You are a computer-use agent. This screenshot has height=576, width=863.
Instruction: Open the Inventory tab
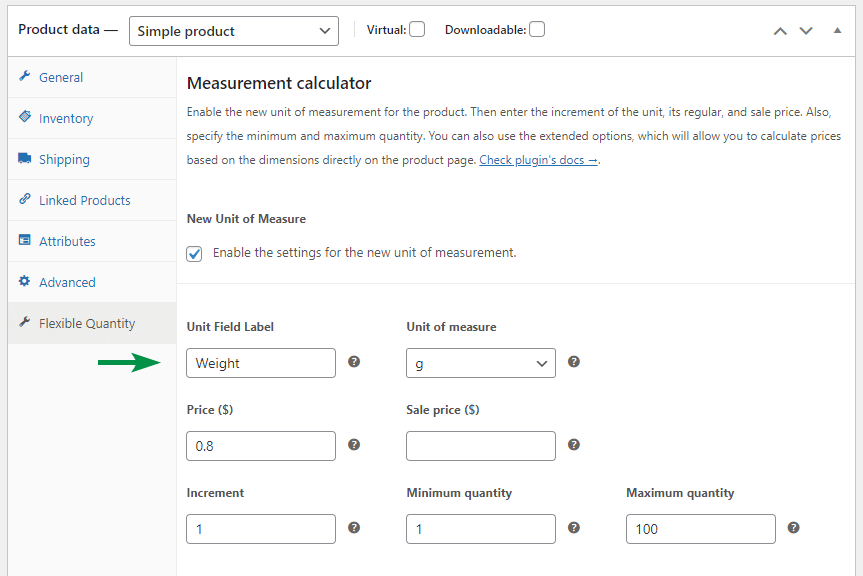92,118
